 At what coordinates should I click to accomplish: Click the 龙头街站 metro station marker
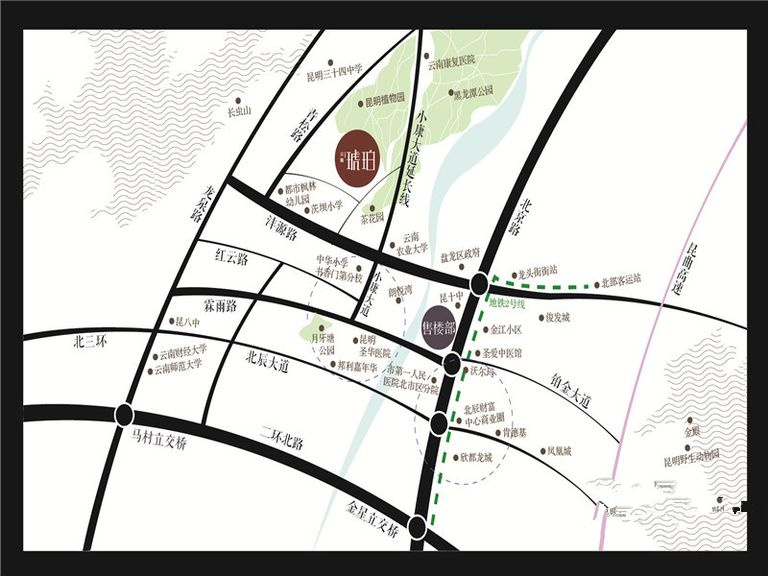pos(512,273)
